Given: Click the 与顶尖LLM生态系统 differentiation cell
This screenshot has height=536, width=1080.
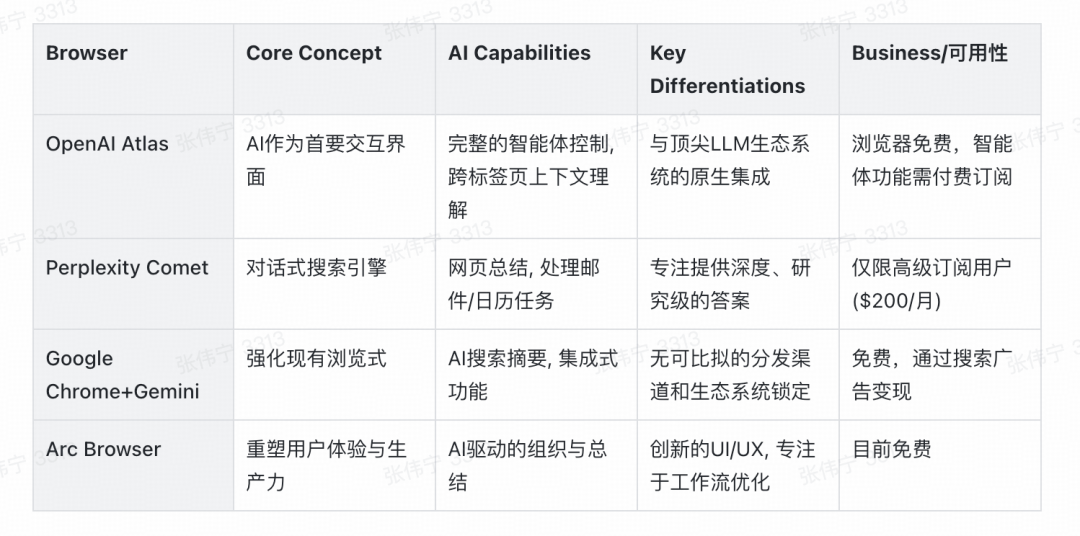Looking at the screenshot, I should click(x=729, y=160).
